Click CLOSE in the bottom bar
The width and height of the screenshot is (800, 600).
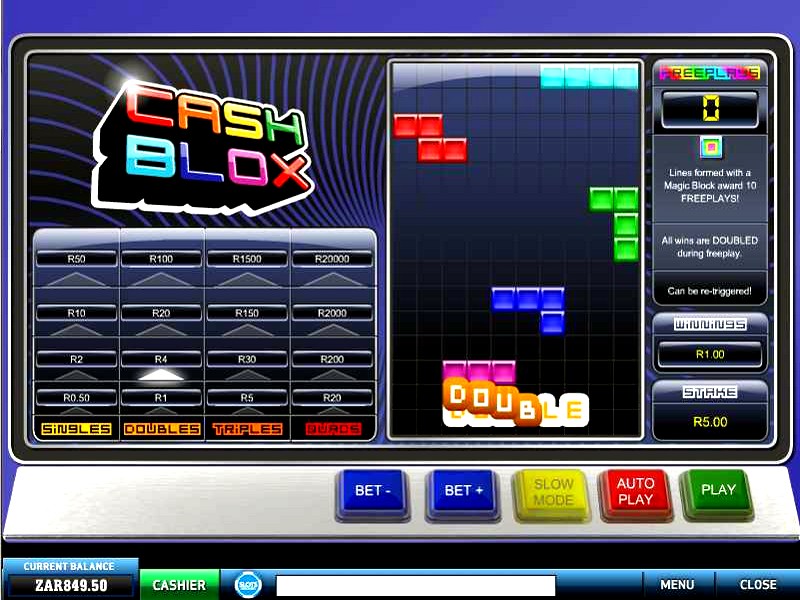tap(758, 585)
